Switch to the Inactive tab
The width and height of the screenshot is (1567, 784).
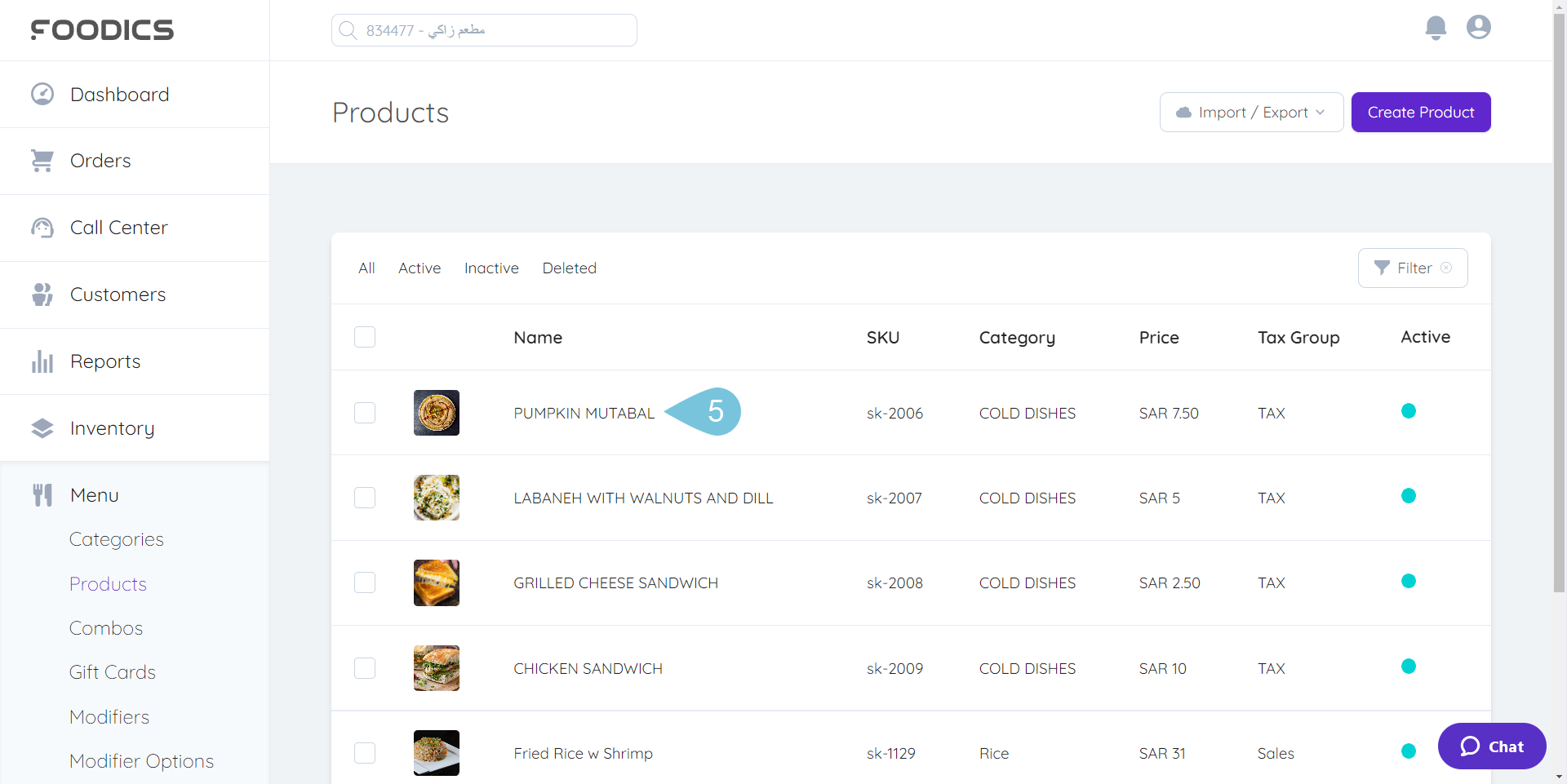coord(491,268)
